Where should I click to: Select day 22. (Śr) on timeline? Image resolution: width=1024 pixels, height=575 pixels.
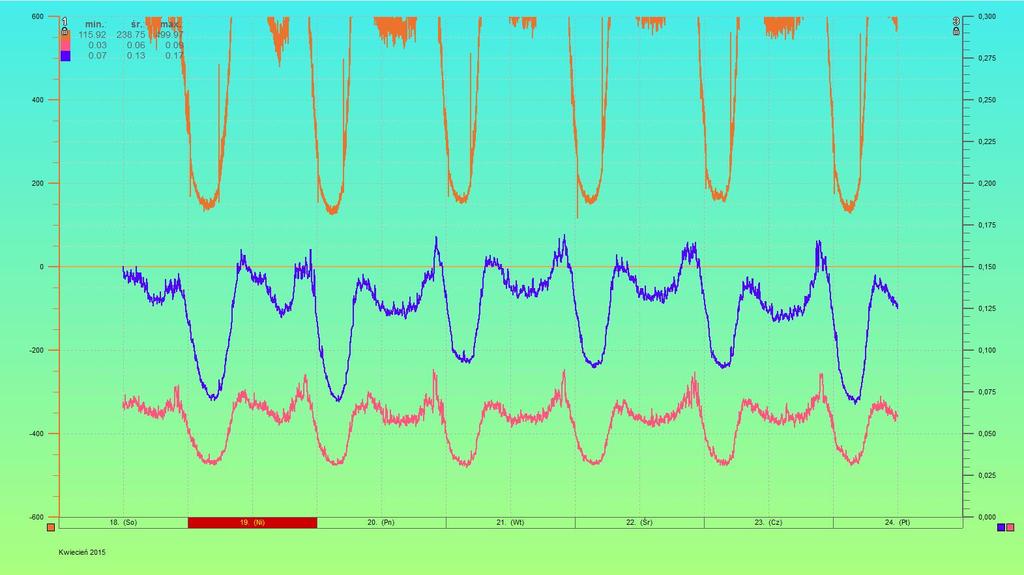pos(639,523)
